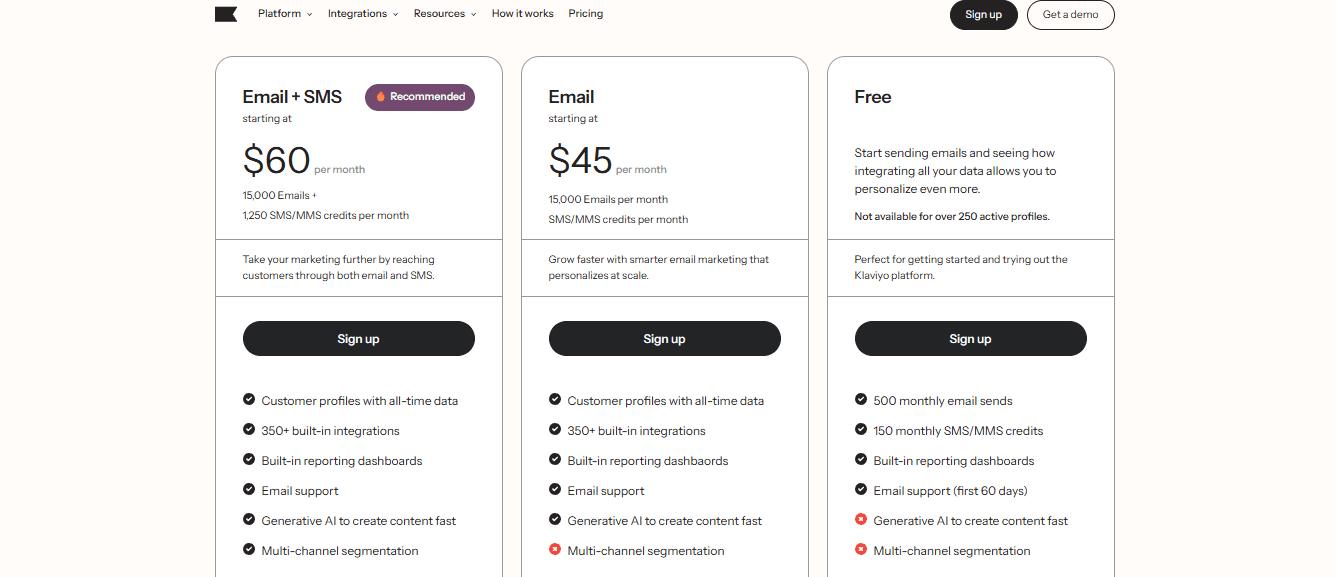Expand the Resources dropdown menu
This screenshot has height=577, width=1336.
coord(445,14)
